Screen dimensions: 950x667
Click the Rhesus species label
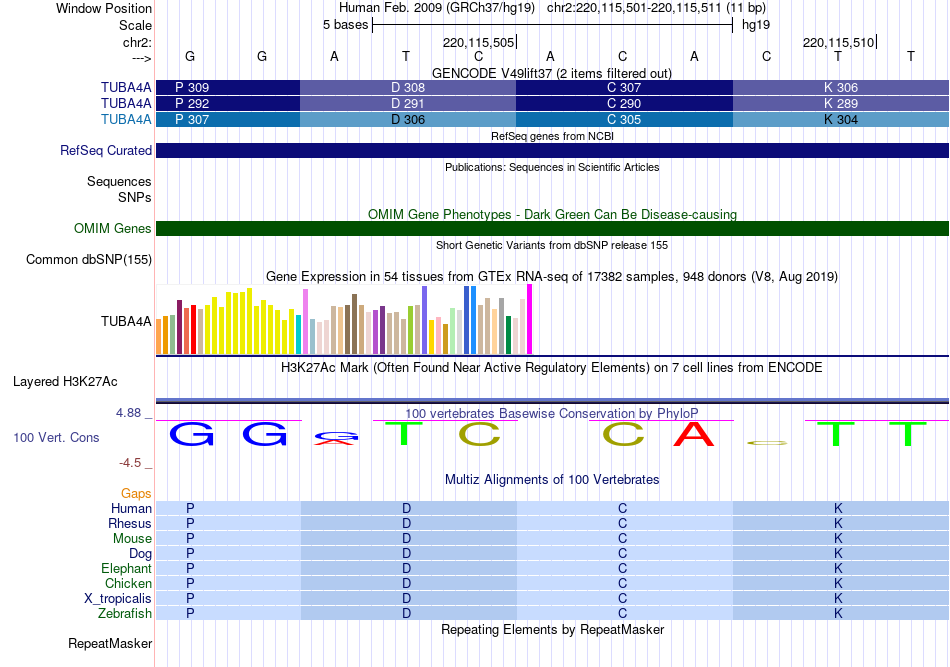click(130, 523)
